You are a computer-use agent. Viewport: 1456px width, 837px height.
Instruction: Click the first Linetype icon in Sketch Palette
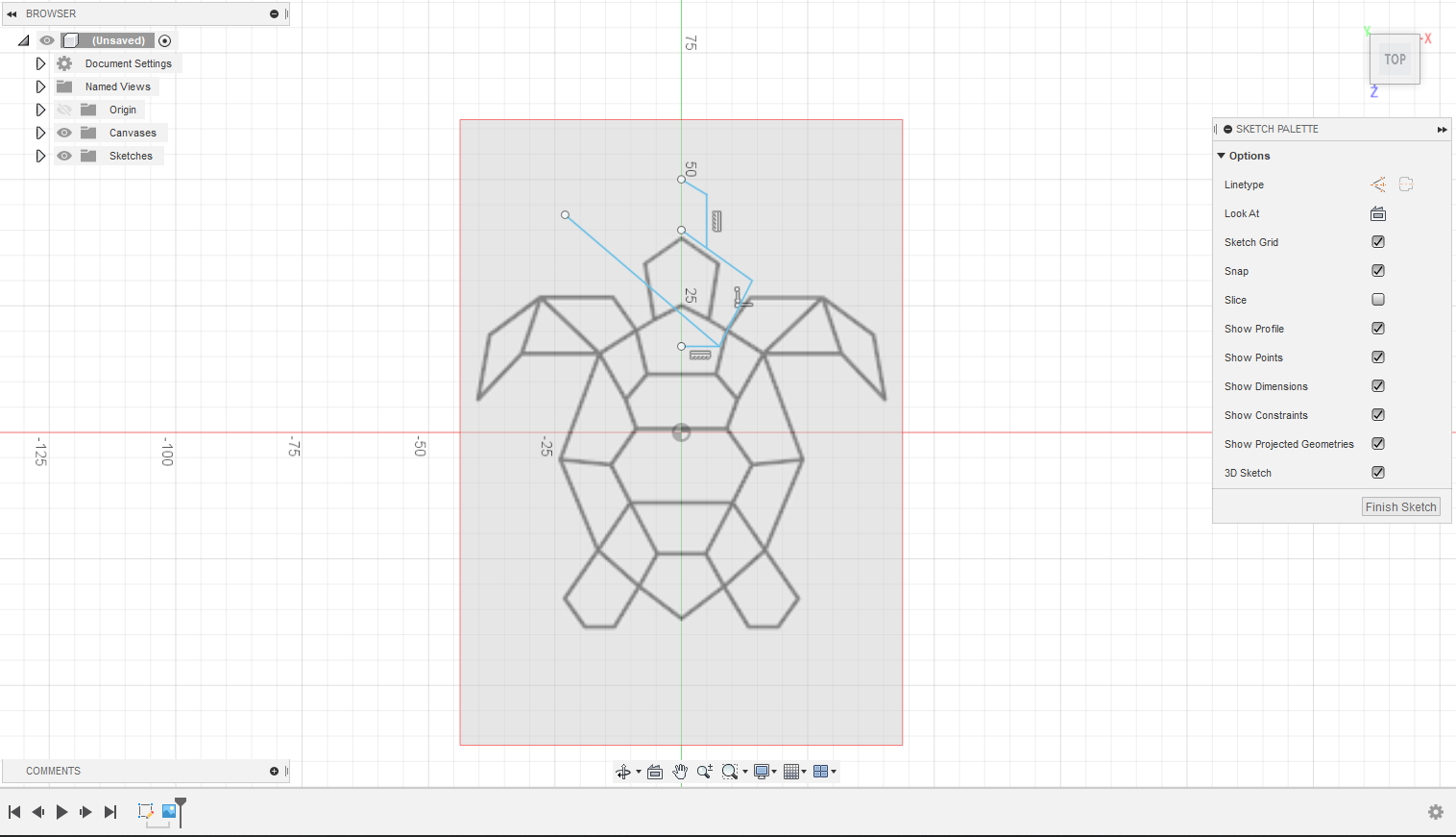click(1378, 184)
